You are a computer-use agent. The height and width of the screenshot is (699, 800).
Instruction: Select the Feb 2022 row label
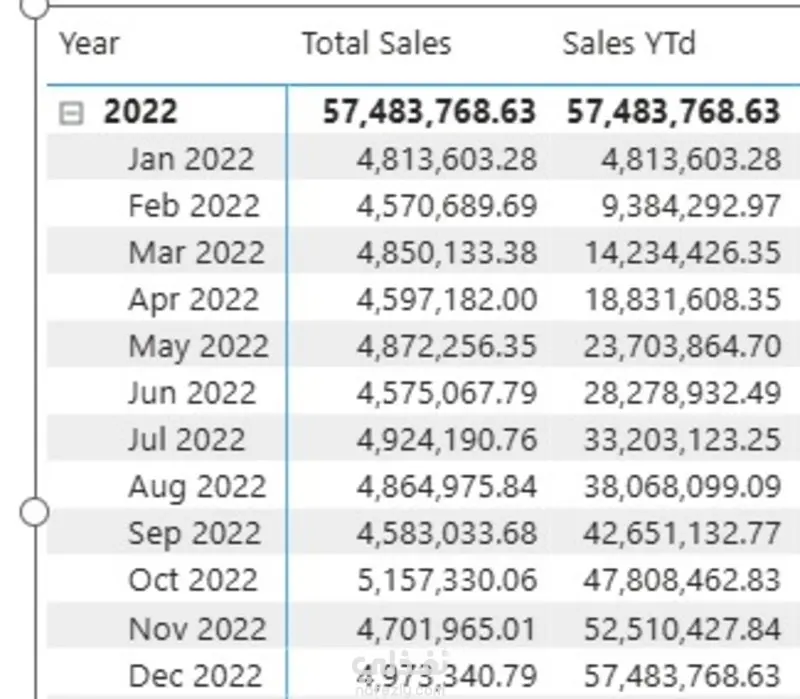point(194,206)
